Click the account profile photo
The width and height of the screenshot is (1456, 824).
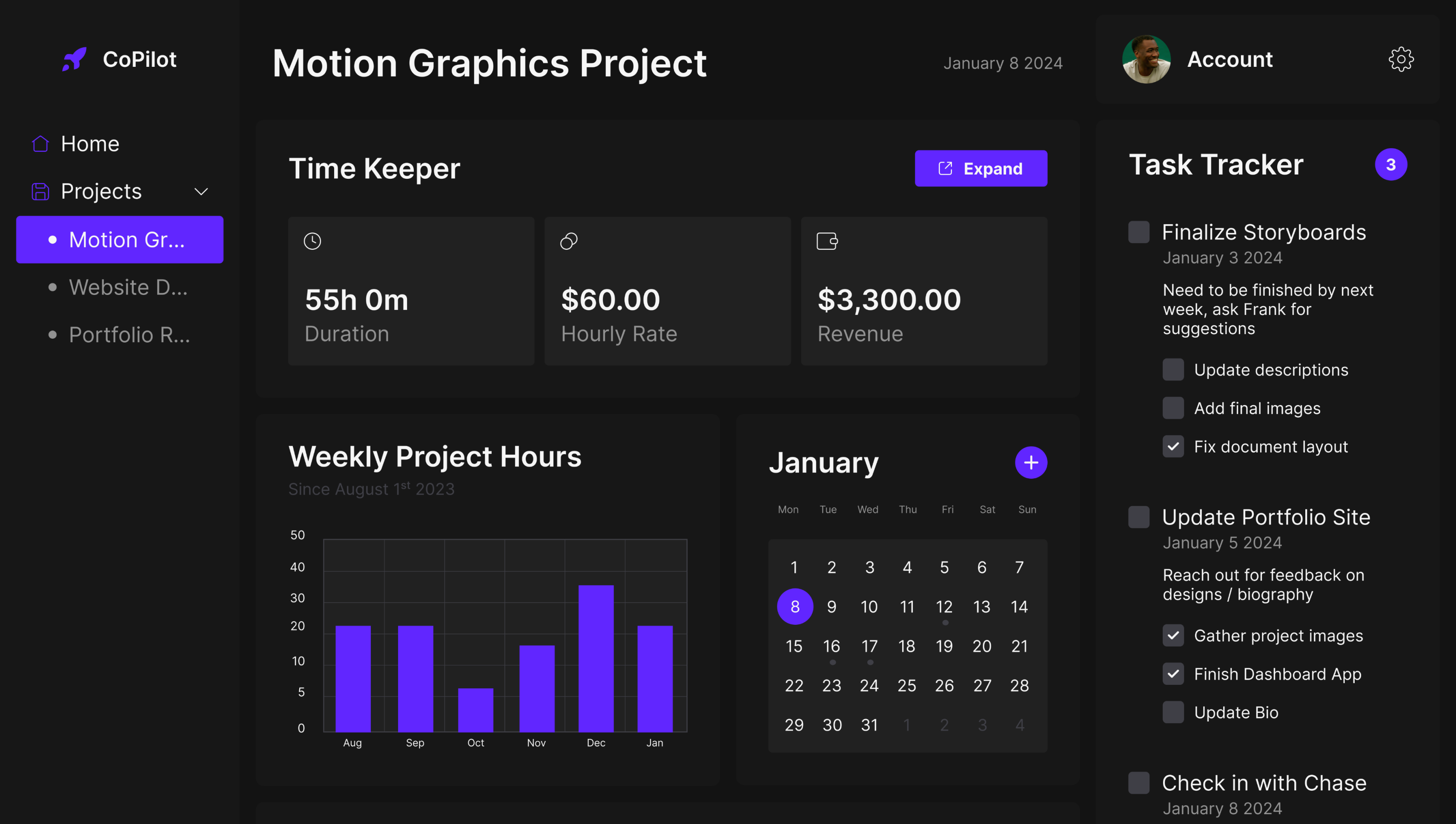[1146, 60]
